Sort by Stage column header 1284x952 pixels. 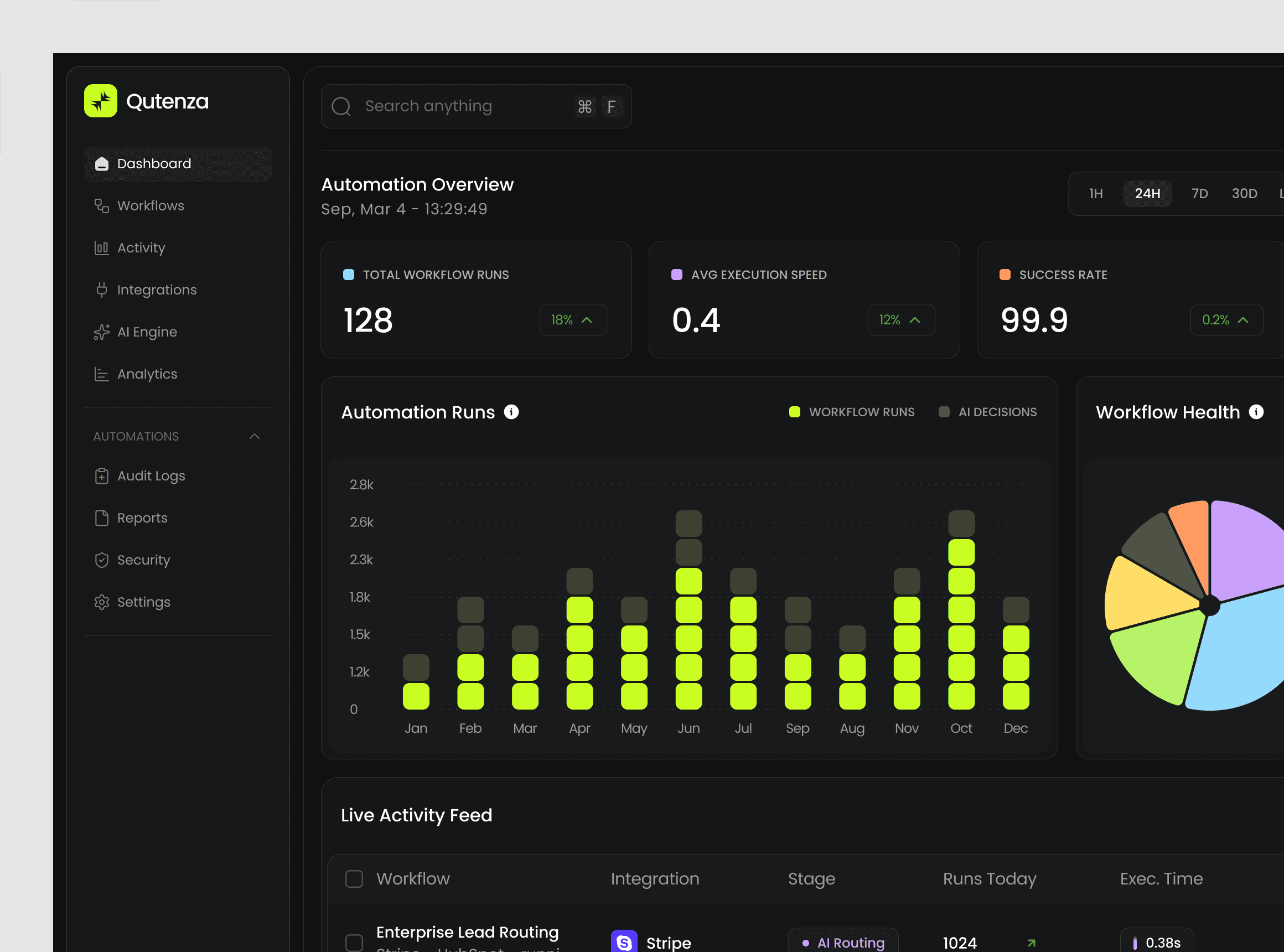point(811,879)
